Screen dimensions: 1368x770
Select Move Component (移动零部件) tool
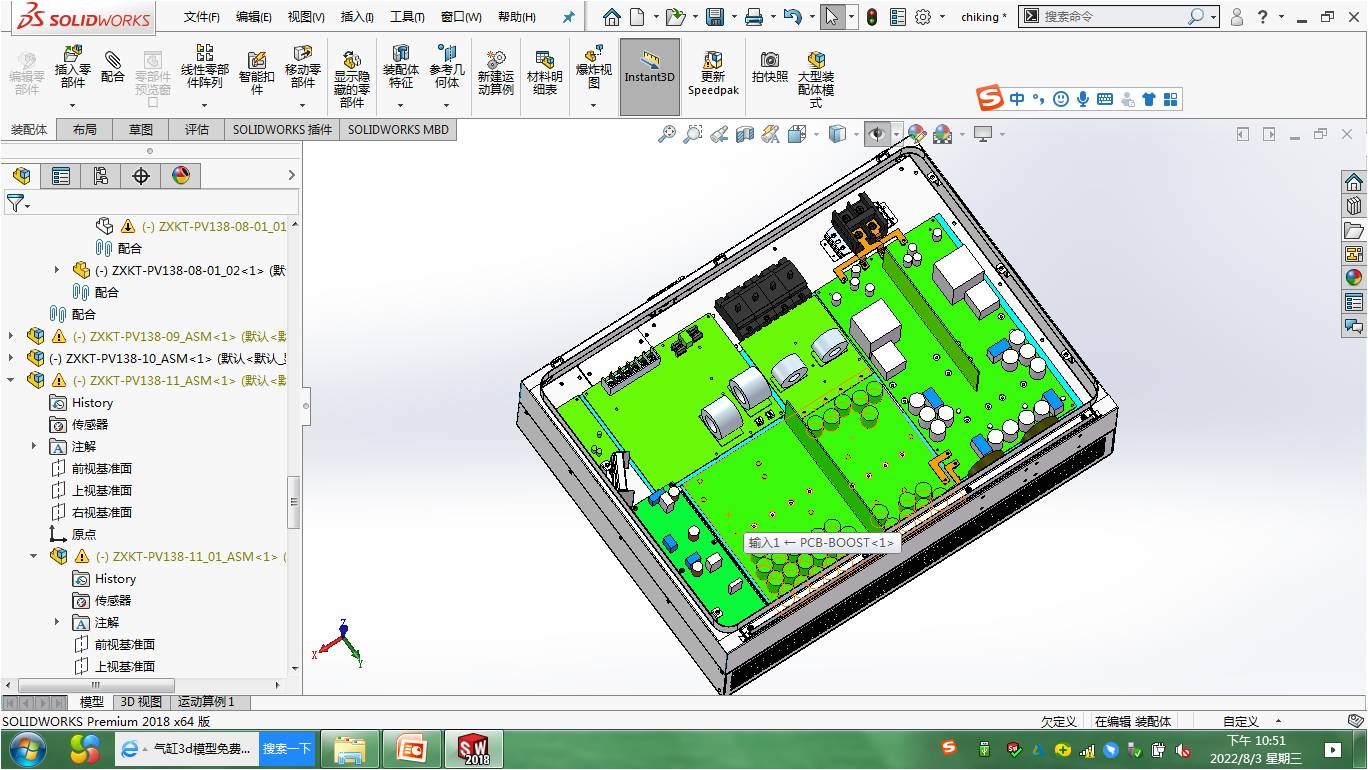(302, 68)
